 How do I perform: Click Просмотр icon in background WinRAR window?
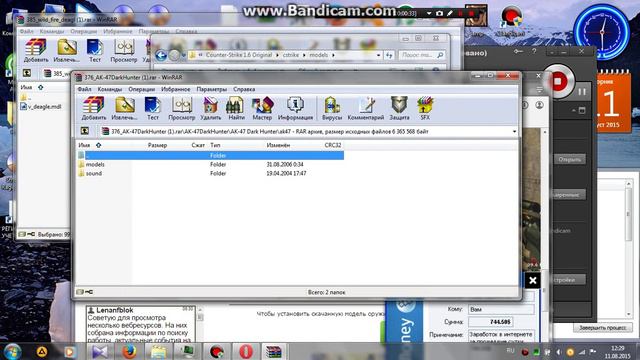point(124,51)
